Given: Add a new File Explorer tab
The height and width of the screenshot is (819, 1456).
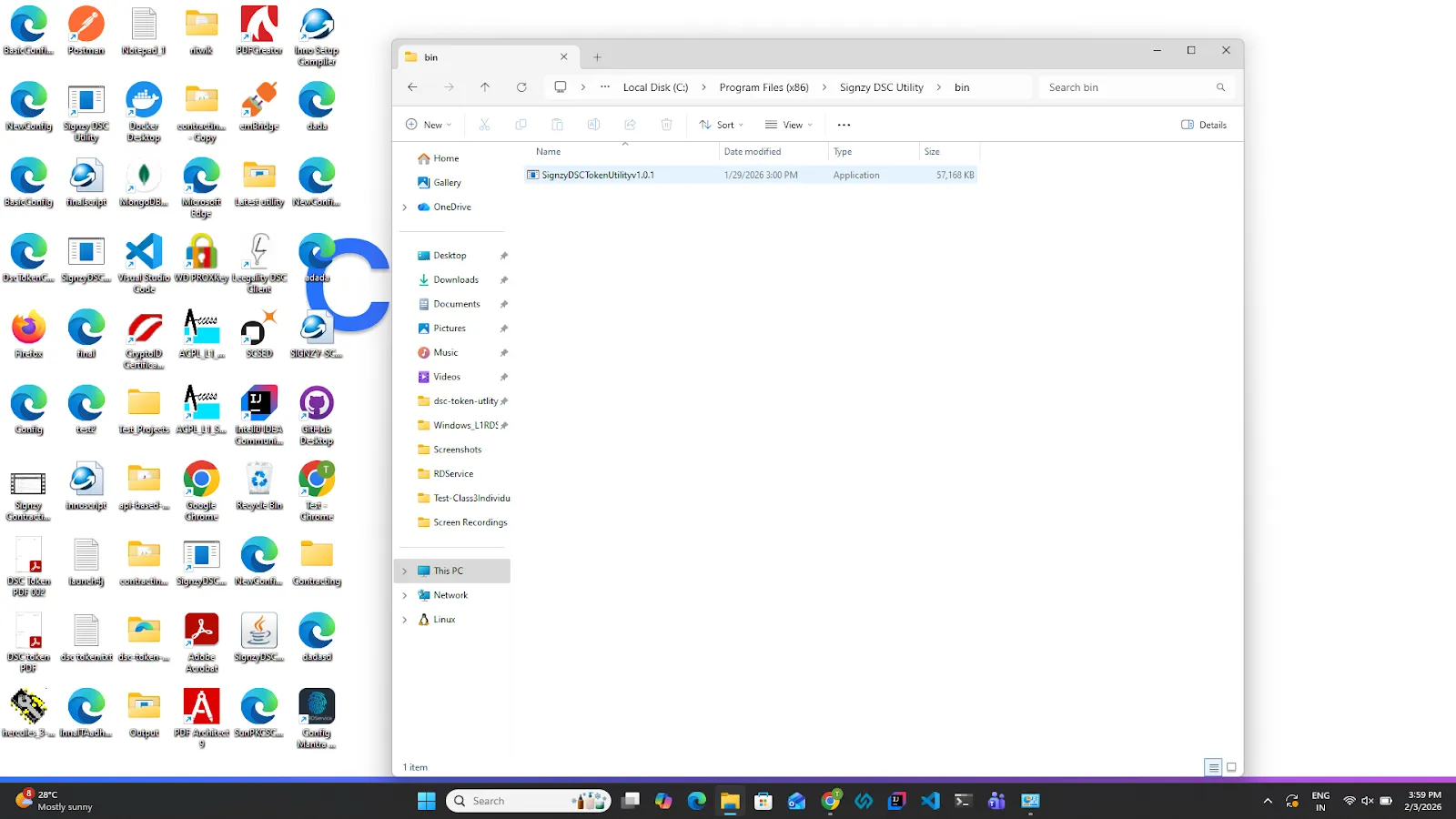Looking at the screenshot, I should 597,57.
